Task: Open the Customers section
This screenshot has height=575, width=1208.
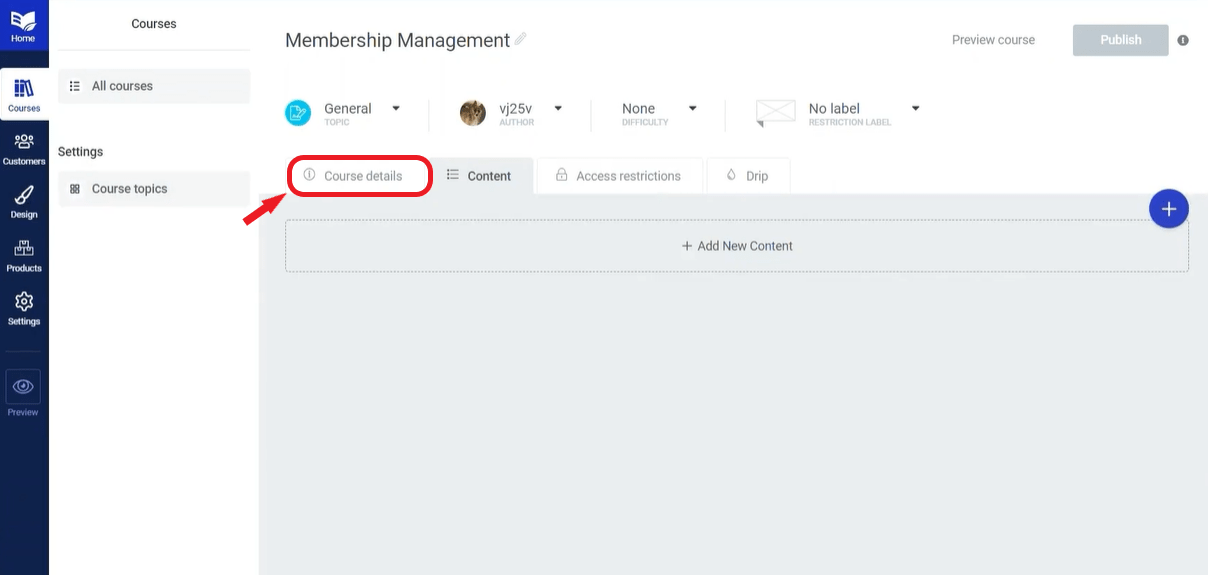Action: coord(24,148)
